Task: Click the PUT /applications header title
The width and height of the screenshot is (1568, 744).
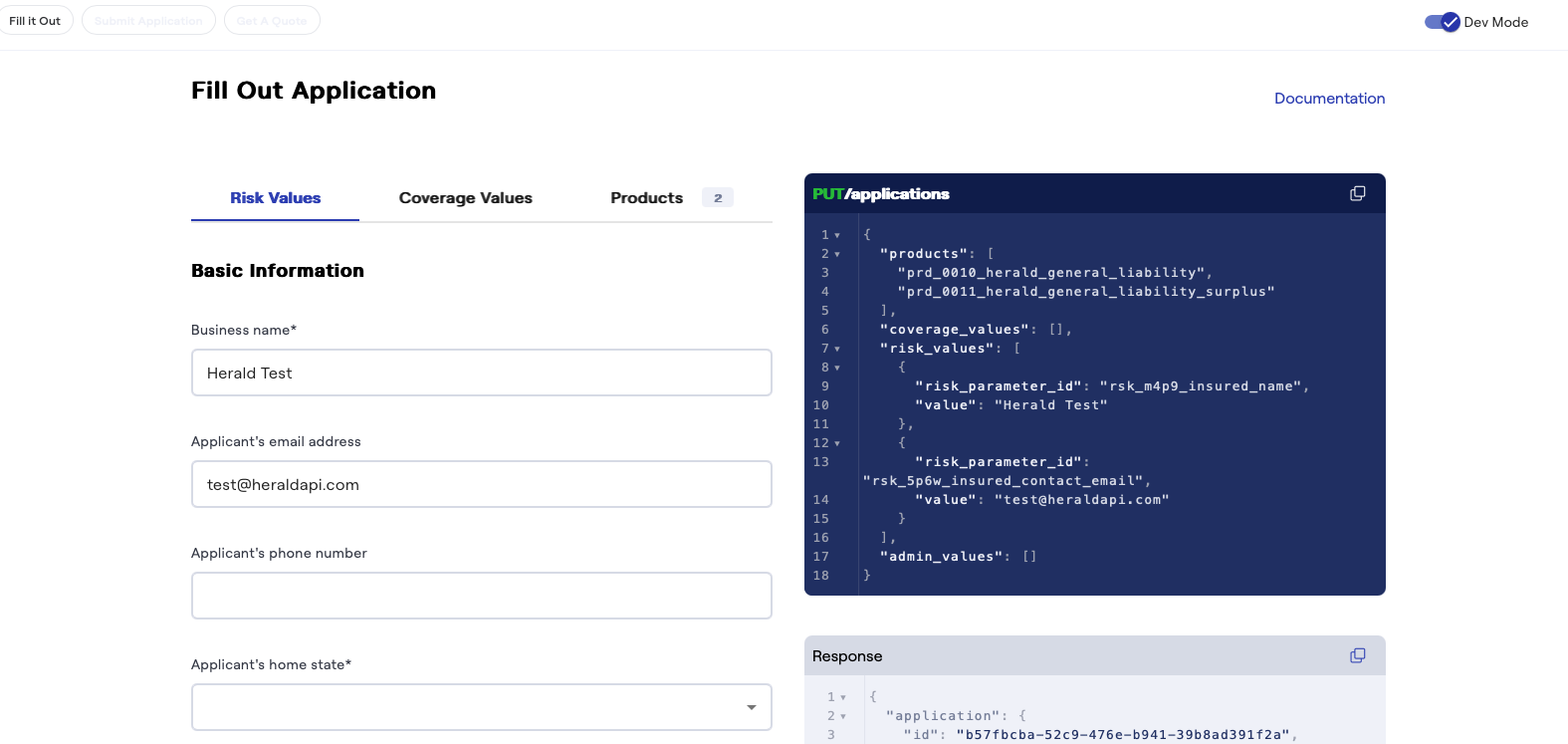Action: [881, 193]
